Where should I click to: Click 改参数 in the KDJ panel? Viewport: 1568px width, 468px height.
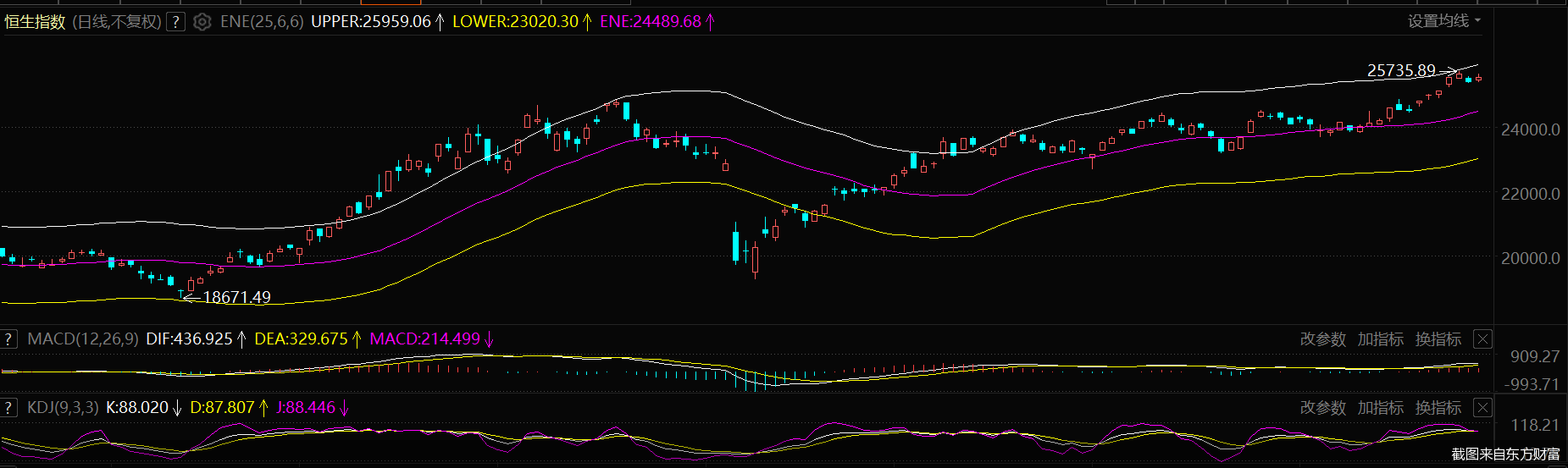pyautogui.click(x=1322, y=408)
